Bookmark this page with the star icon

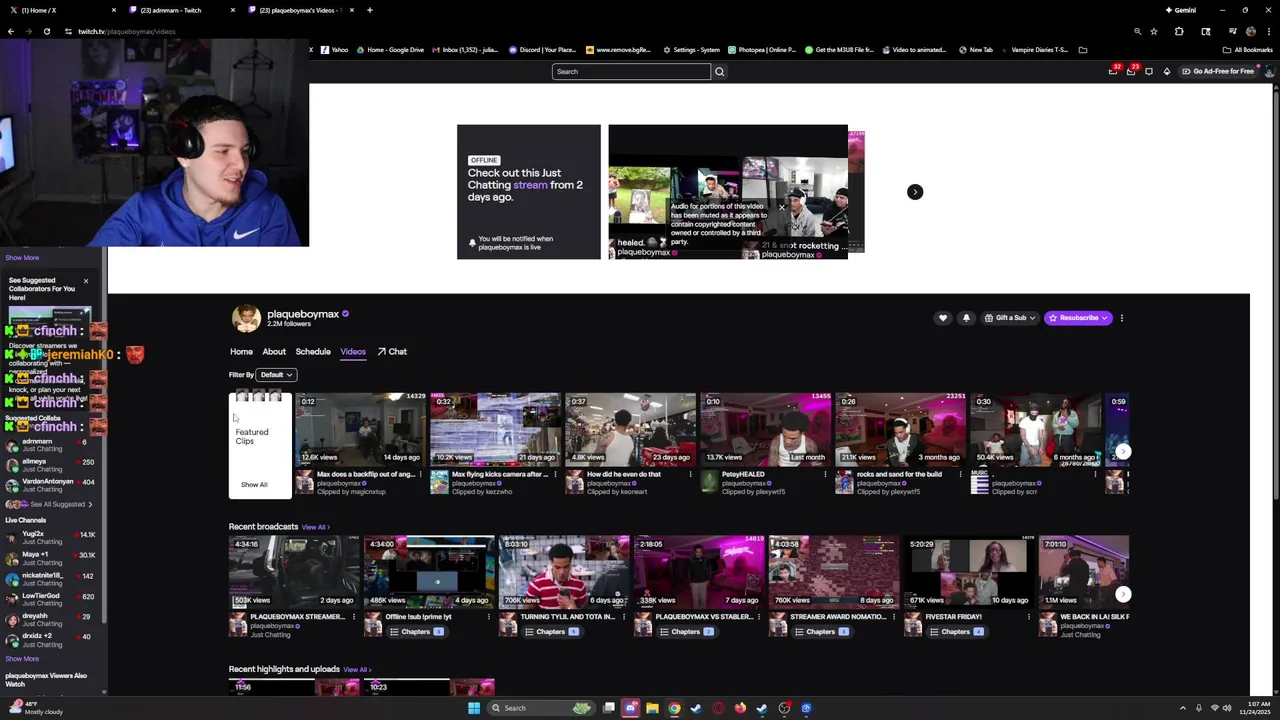(x=1154, y=31)
